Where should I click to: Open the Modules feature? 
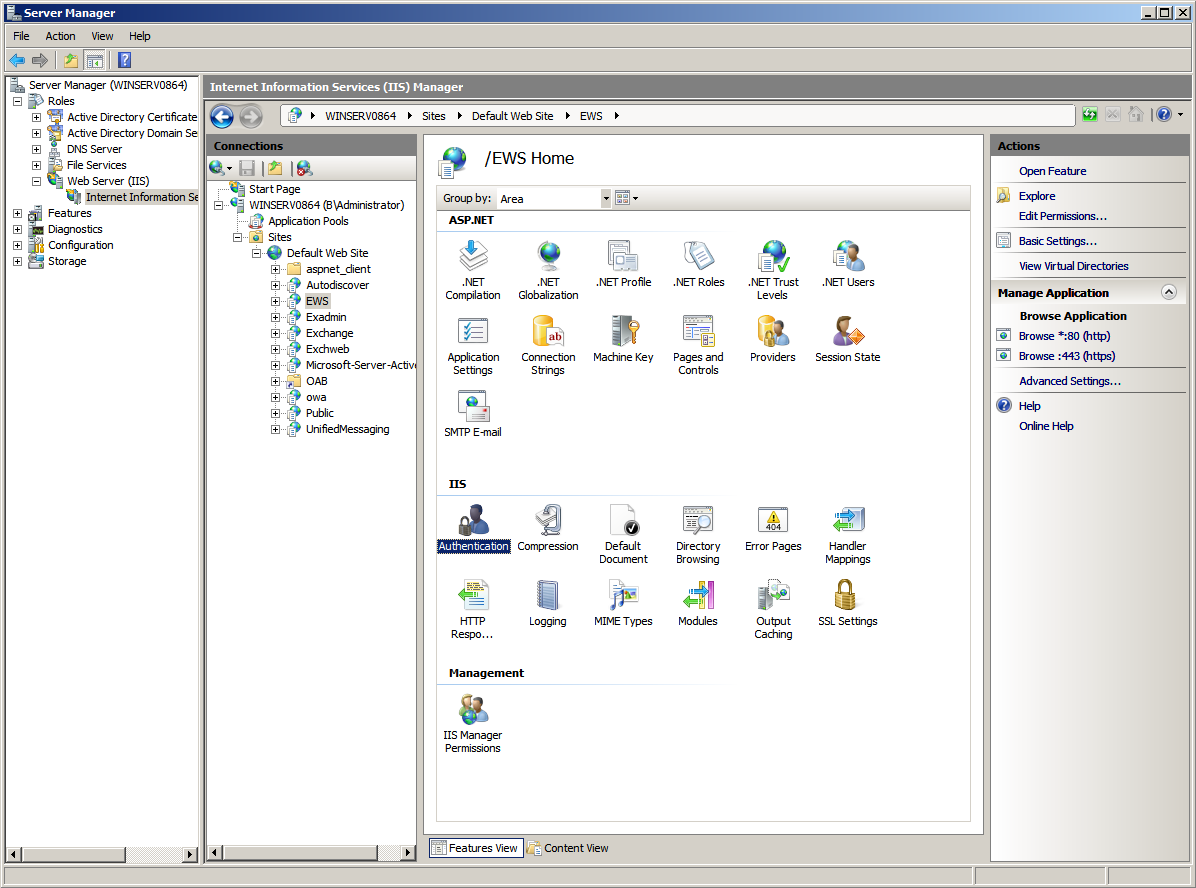coord(698,603)
